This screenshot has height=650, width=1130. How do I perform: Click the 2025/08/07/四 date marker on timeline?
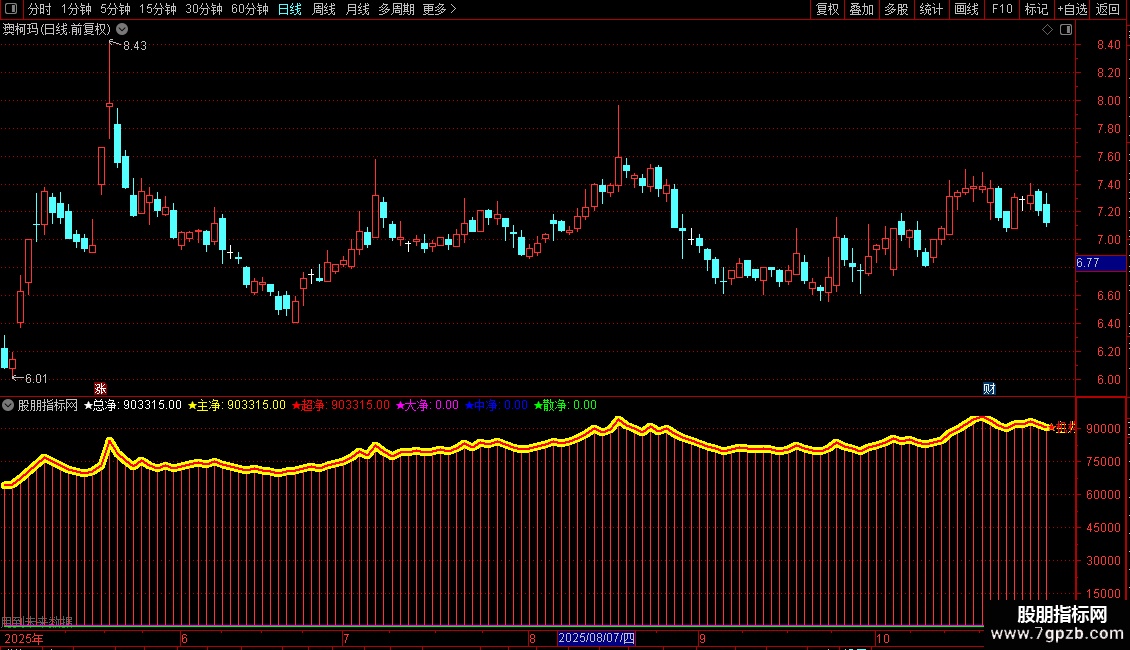[x=596, y=638]
